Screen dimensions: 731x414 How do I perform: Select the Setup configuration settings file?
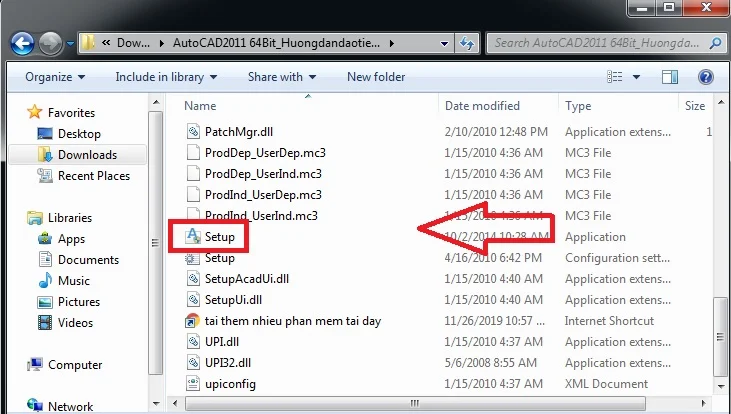click(x=220, y=258)
